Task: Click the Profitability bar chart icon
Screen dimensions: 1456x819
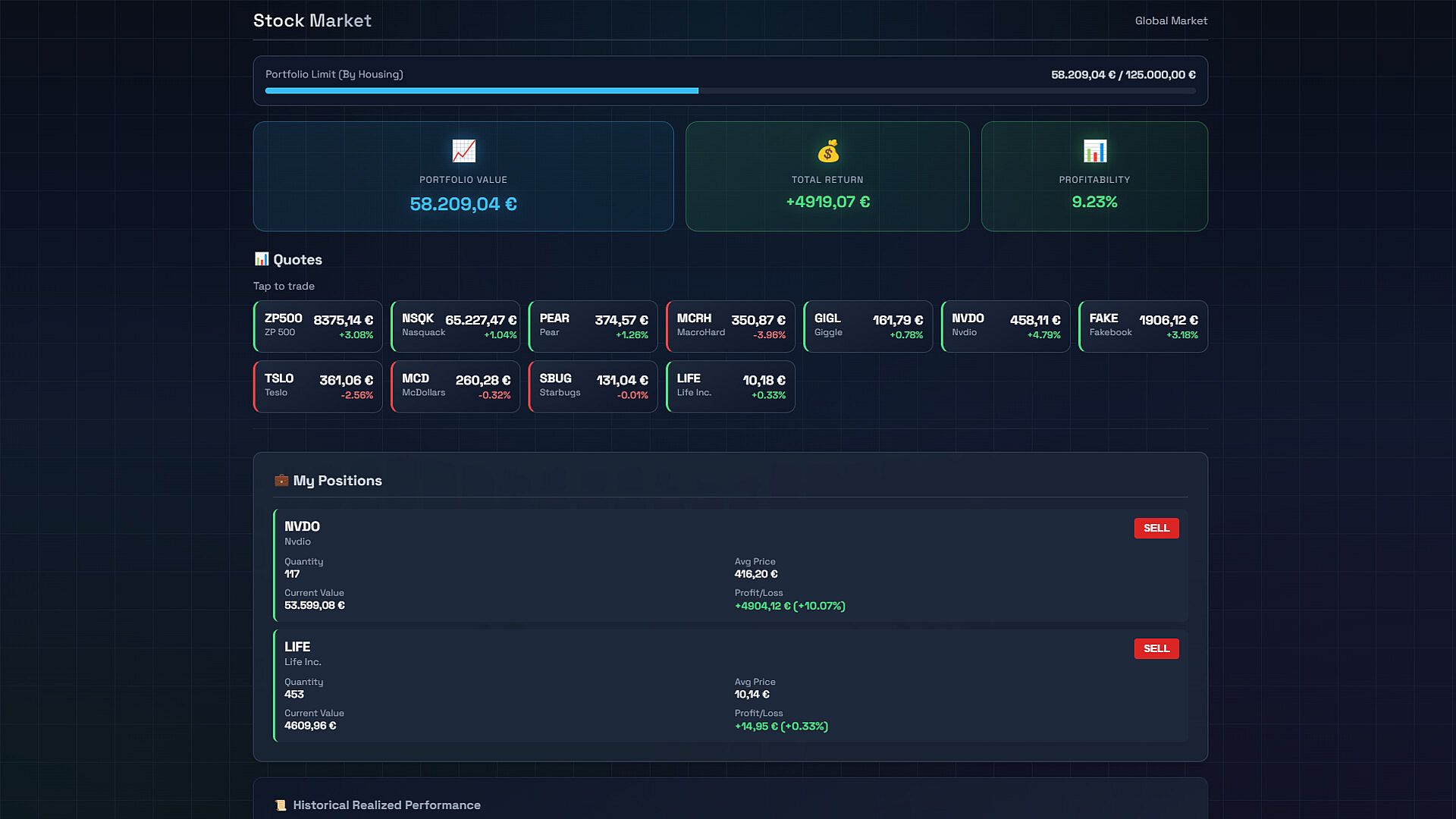Action: (1094, 151)
